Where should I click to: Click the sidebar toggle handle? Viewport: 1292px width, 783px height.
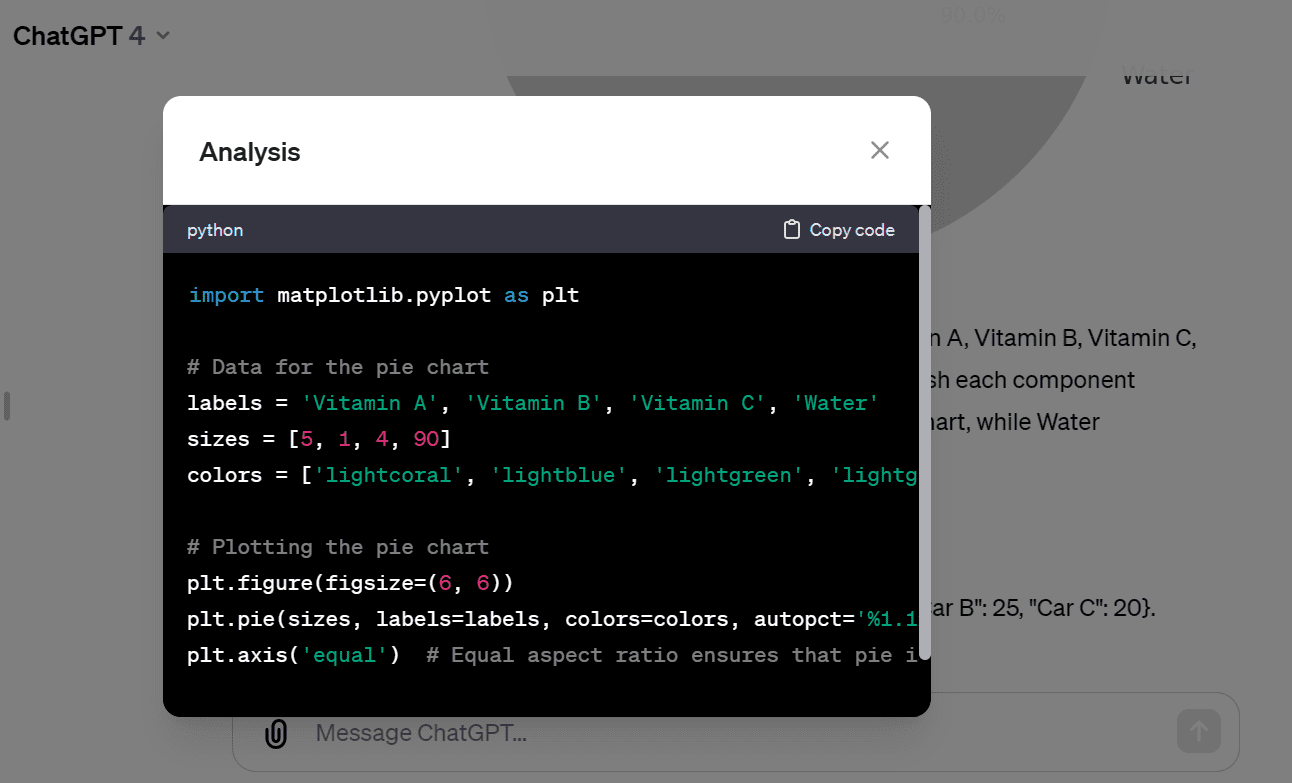pos(6,406)
